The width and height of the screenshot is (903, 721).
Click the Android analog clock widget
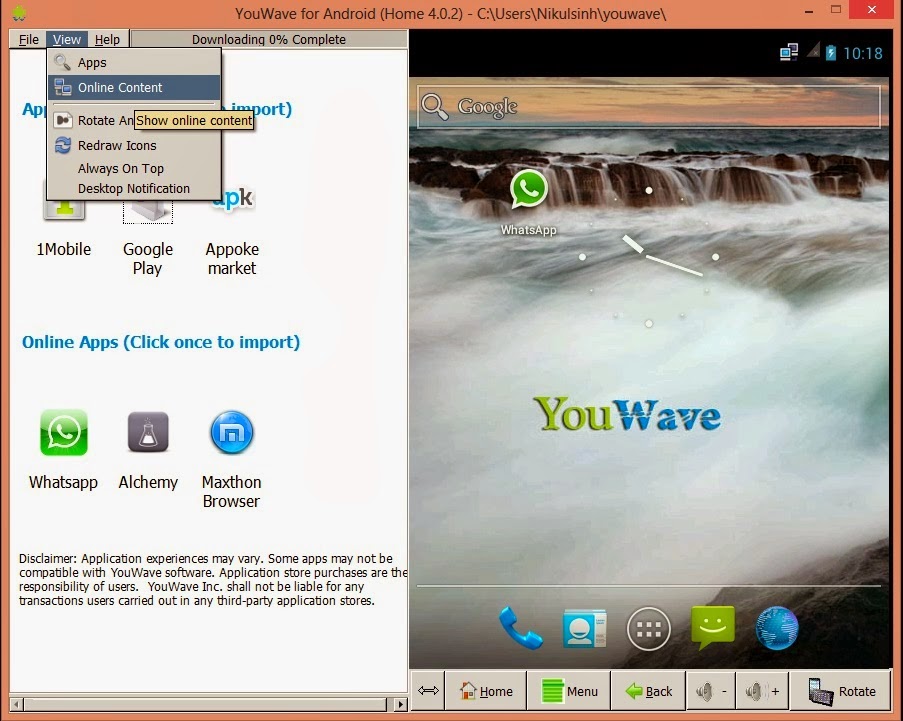(x=648, y=257)
